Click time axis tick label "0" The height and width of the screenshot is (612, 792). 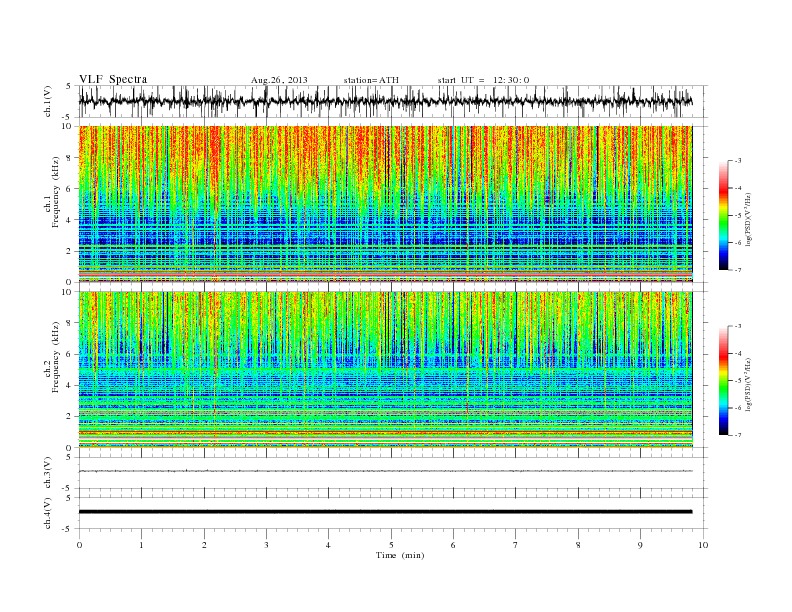point(79,545)
